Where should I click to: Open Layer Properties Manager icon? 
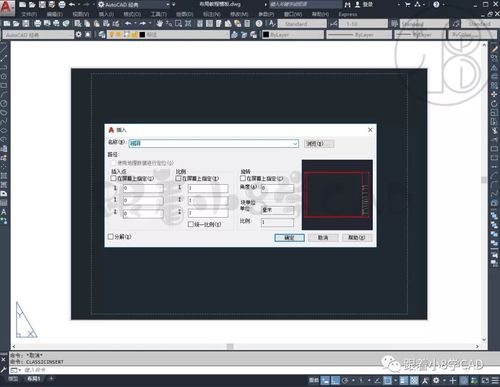point(102,34)
